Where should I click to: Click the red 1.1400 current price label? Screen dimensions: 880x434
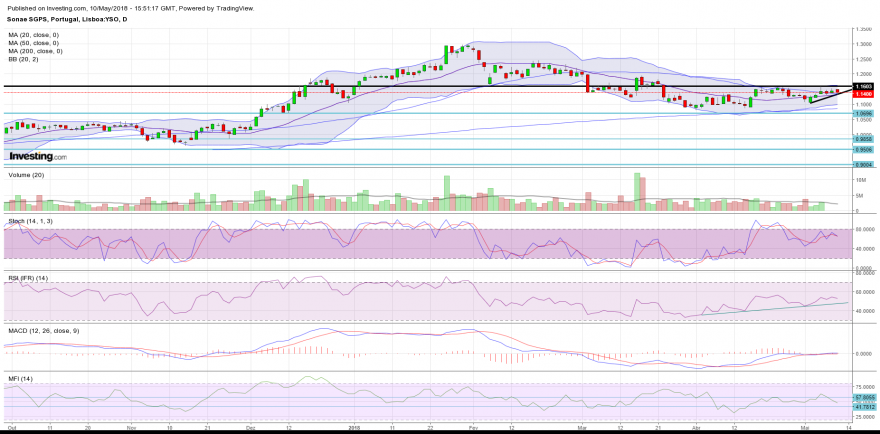[861, 93]
